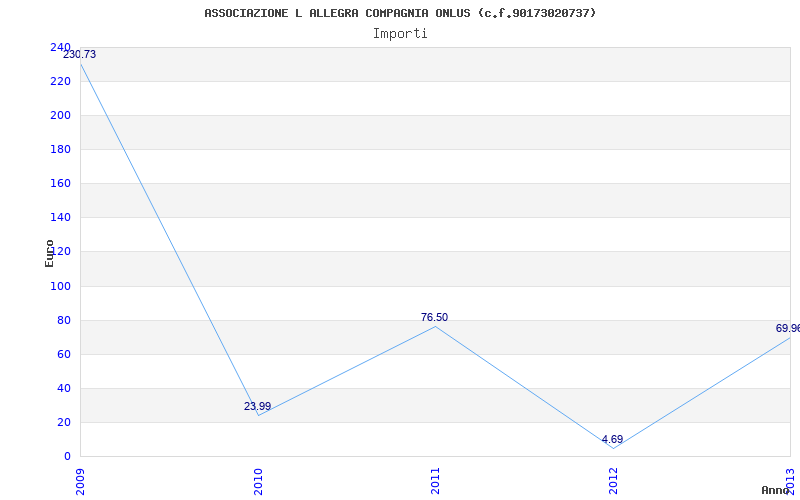Click the 160 y-axis tick label
Viewport: 800px width, 500px height.
pos(60,183)
